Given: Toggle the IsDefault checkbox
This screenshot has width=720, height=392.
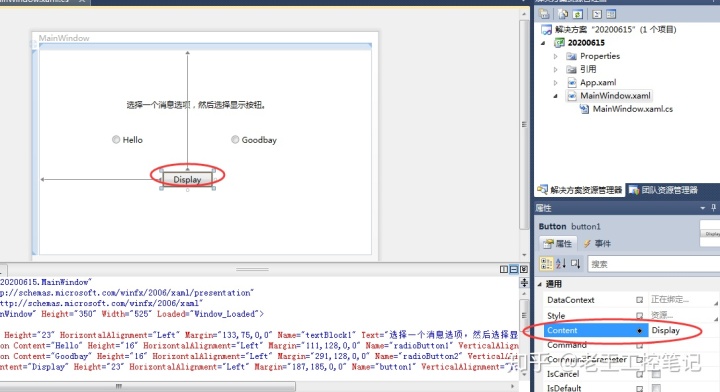Looking at the screenshot, I should [656, 388].
